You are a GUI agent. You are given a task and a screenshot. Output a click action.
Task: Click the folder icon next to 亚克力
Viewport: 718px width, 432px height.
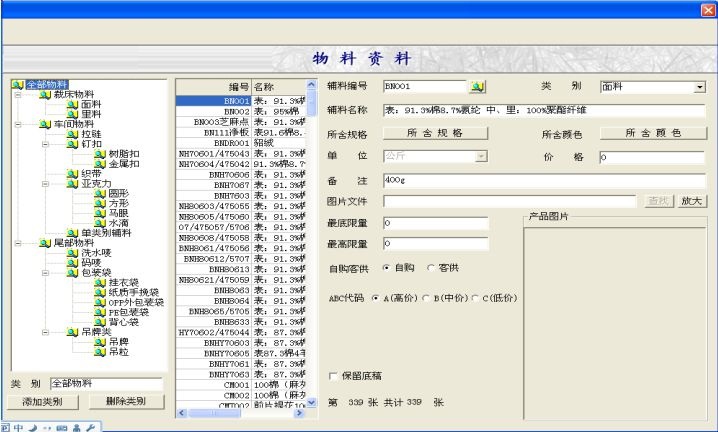(x=72, y=184)
